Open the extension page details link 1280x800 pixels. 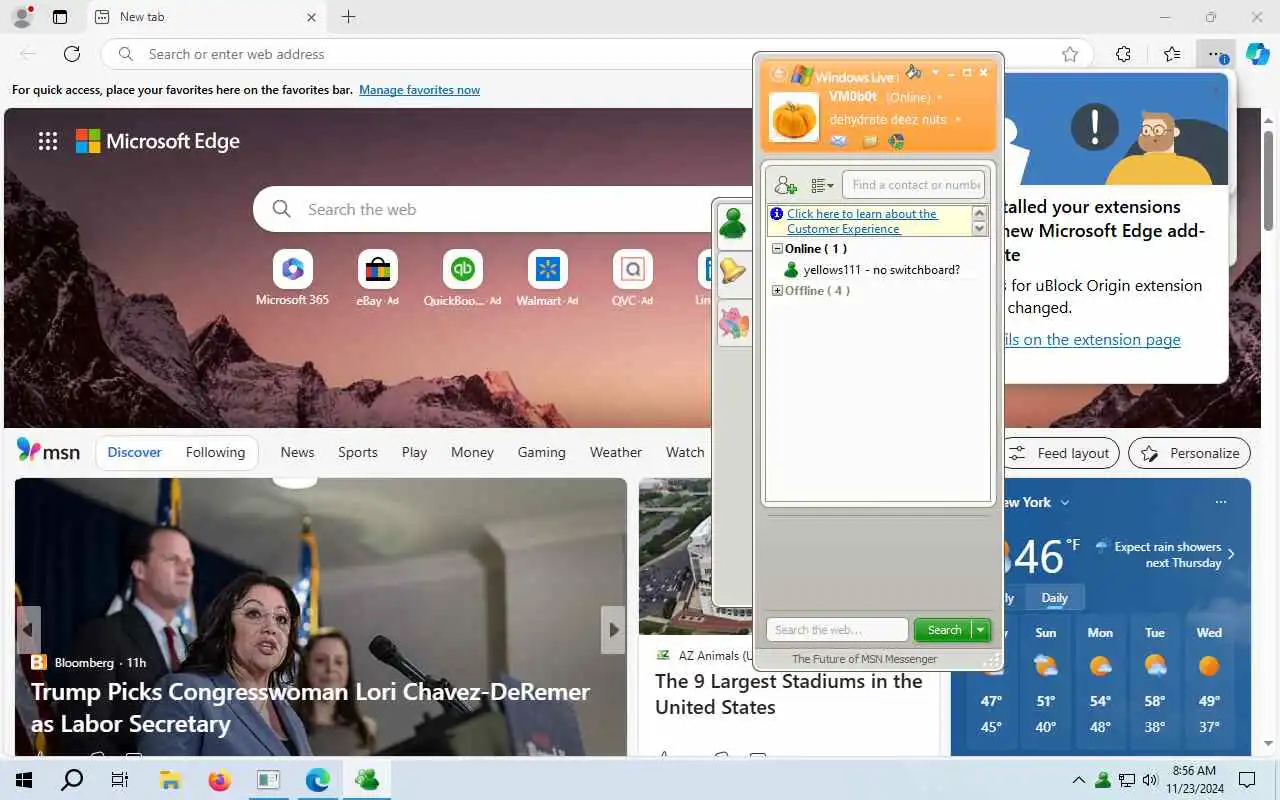click(x=1092, y=340)
